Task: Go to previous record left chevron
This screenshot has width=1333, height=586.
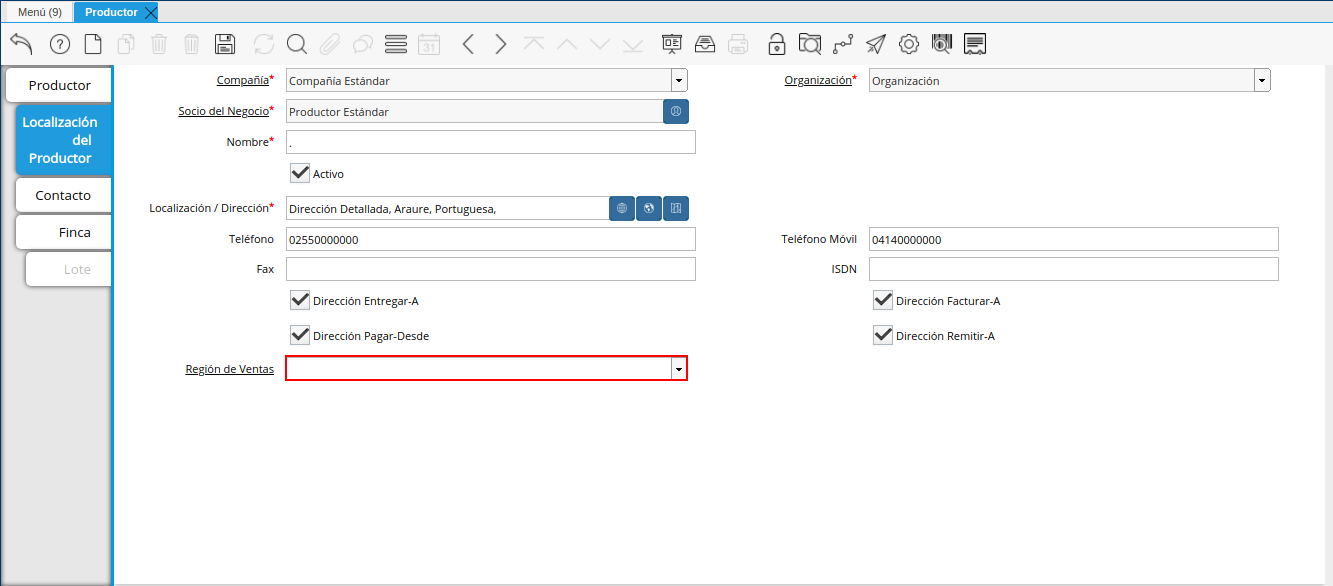Action: click(468, 44)
